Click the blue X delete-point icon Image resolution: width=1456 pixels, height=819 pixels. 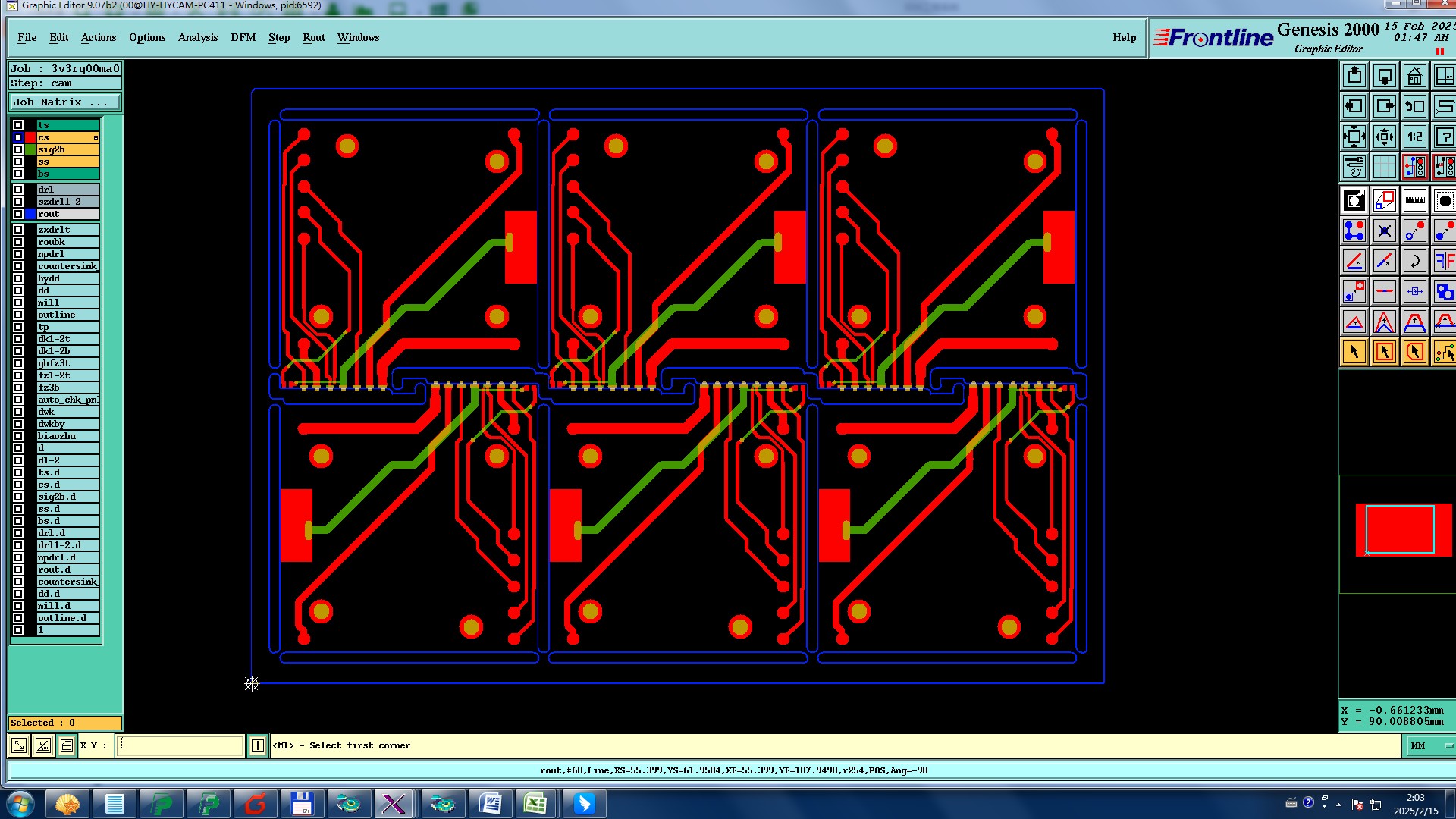1385,231
